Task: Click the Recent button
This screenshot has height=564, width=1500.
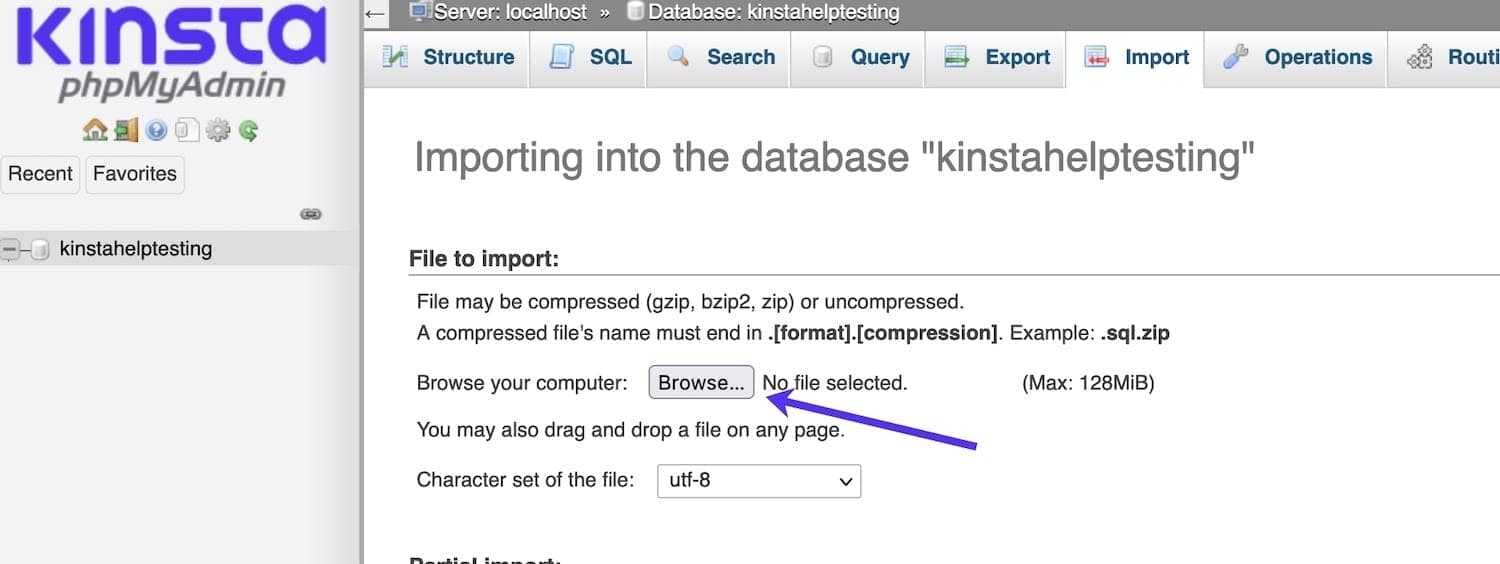Action: point(41,174)
